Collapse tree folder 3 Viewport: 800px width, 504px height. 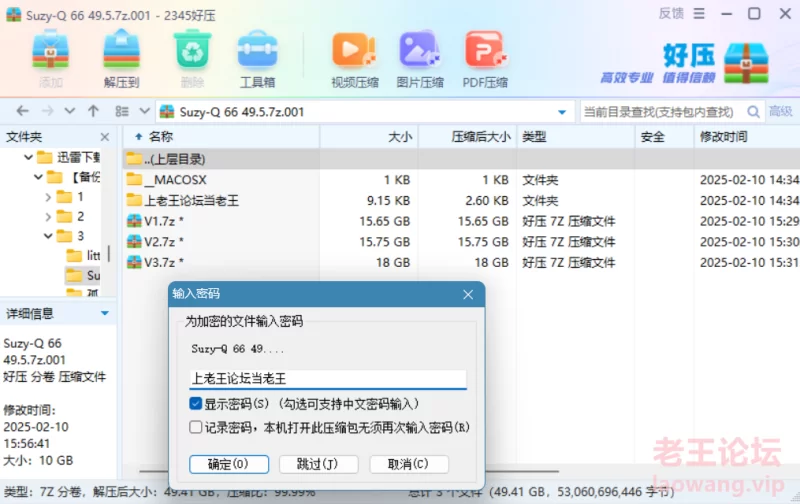pyautogui.click(x=48, y=236)
